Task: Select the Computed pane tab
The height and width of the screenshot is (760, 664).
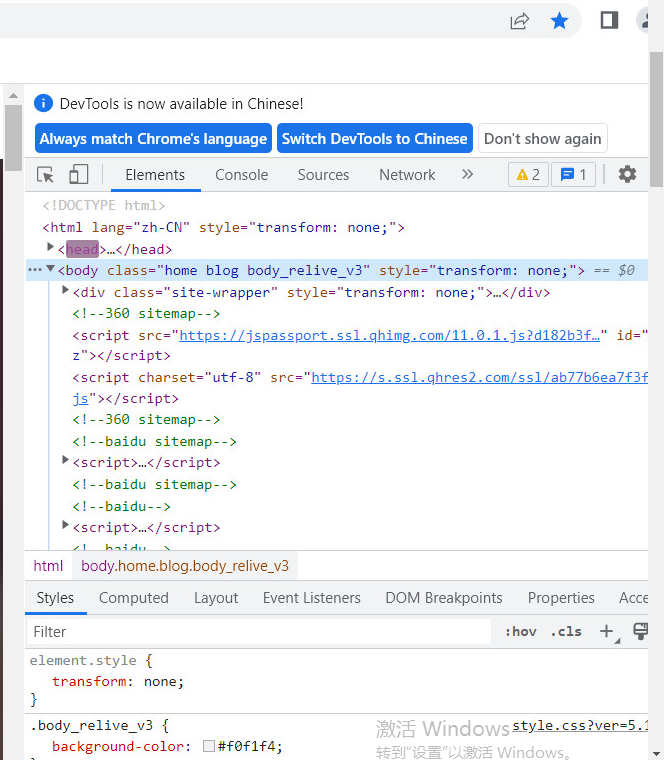Action: (134, 598)
